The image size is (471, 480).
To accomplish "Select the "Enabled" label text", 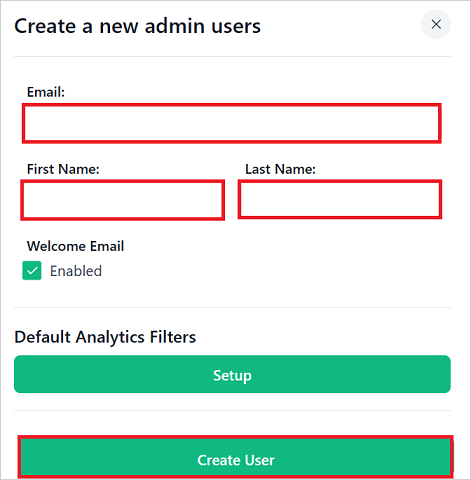I will tap(76, 271).
